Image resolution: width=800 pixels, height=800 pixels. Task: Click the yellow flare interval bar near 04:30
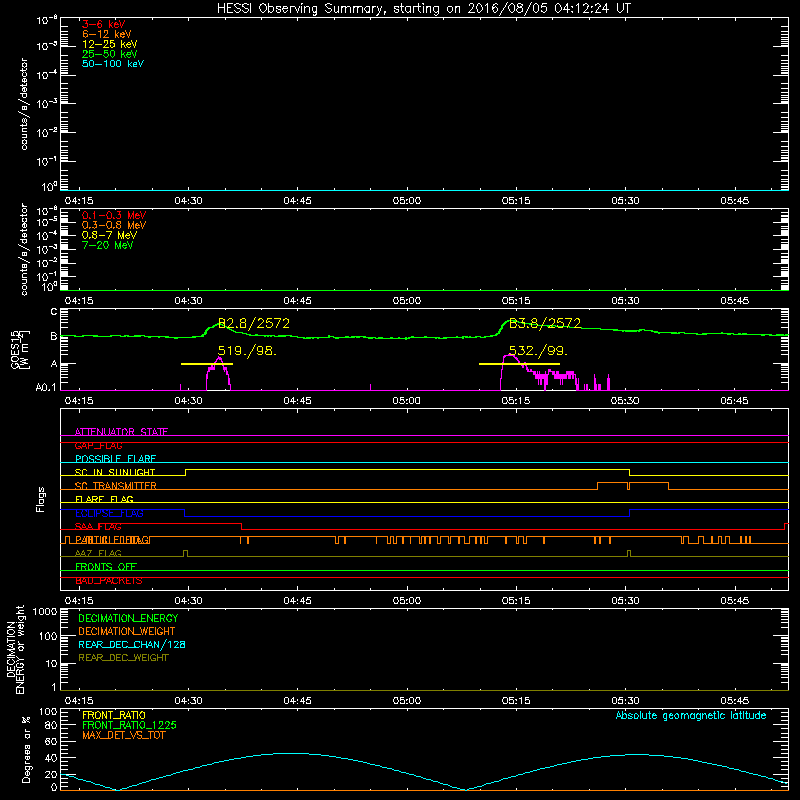[x=207, y=364]
